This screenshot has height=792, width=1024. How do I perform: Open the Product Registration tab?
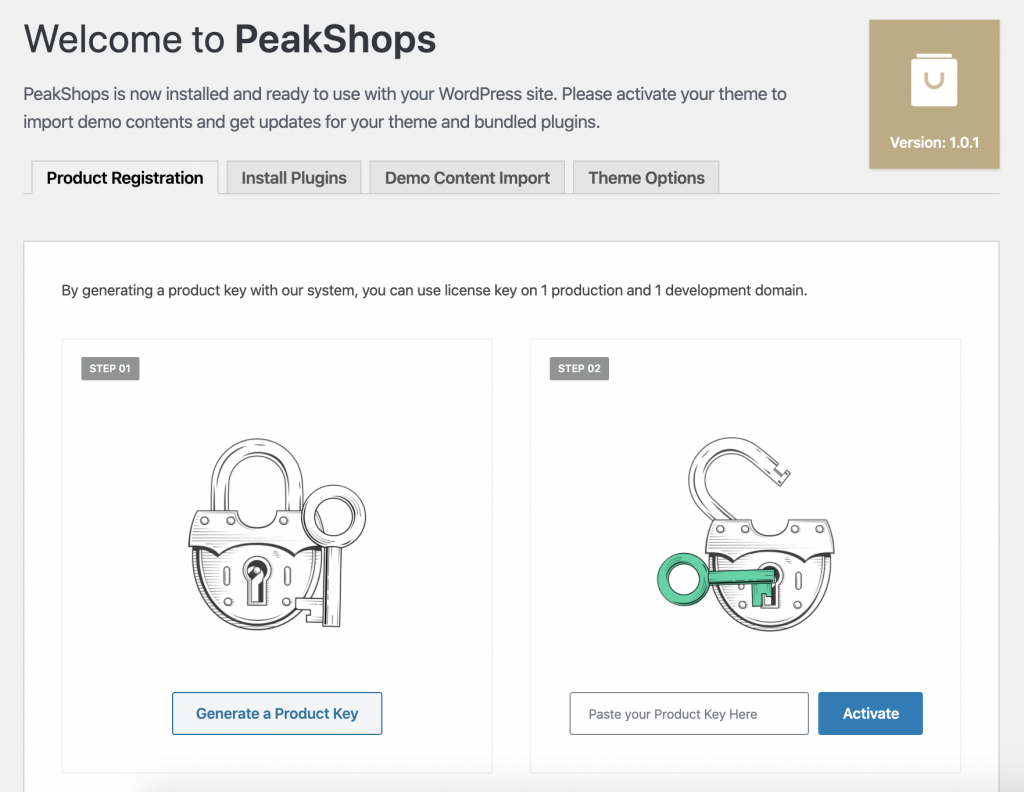click(x=125, y=178)
